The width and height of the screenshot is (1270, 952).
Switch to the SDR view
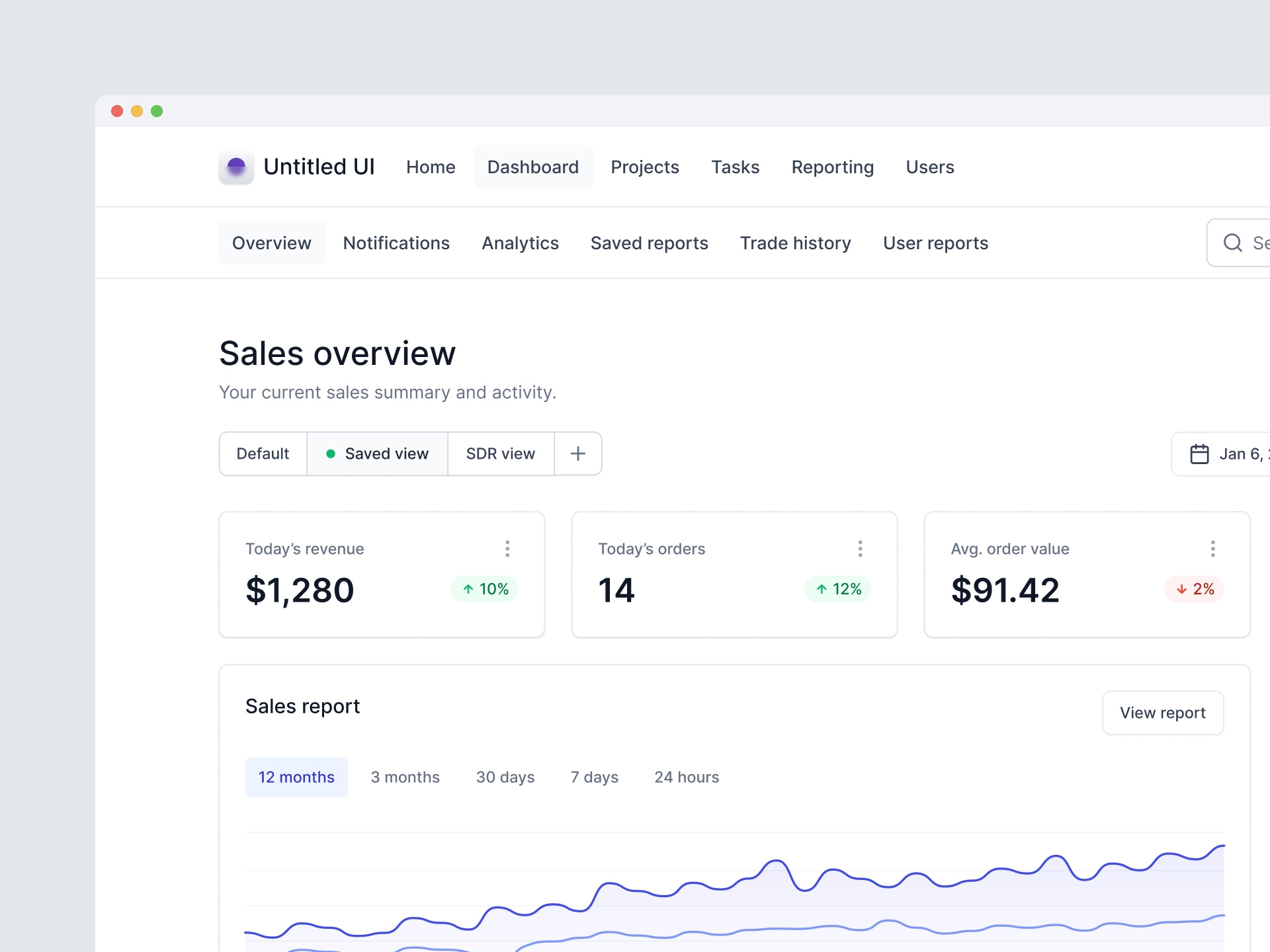(501, 454)
